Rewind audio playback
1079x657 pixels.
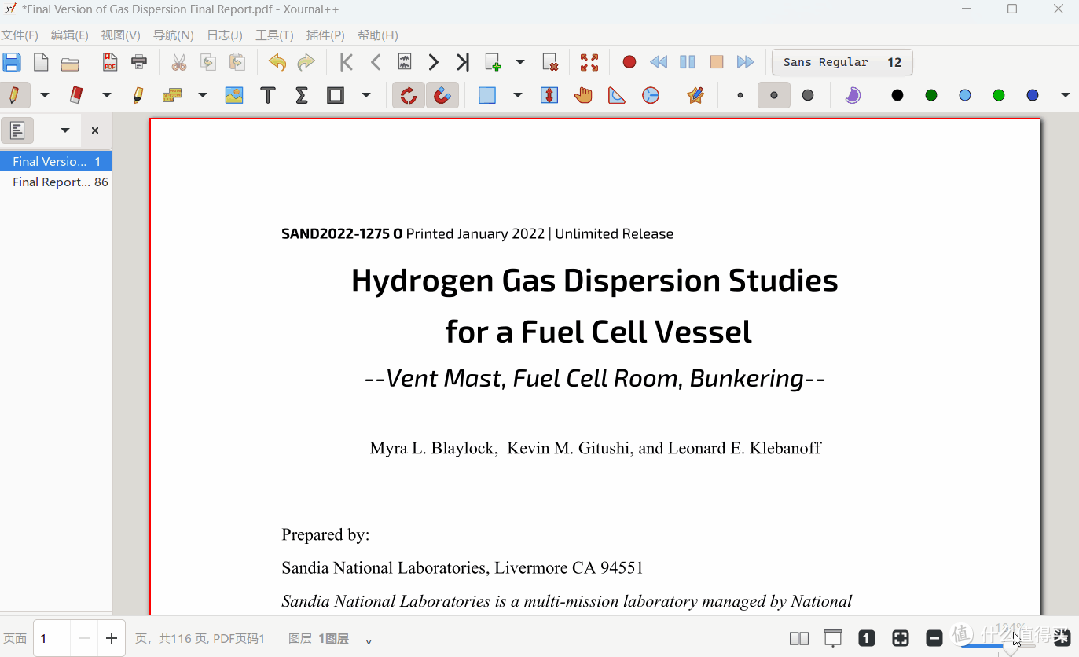coord(659,62)
